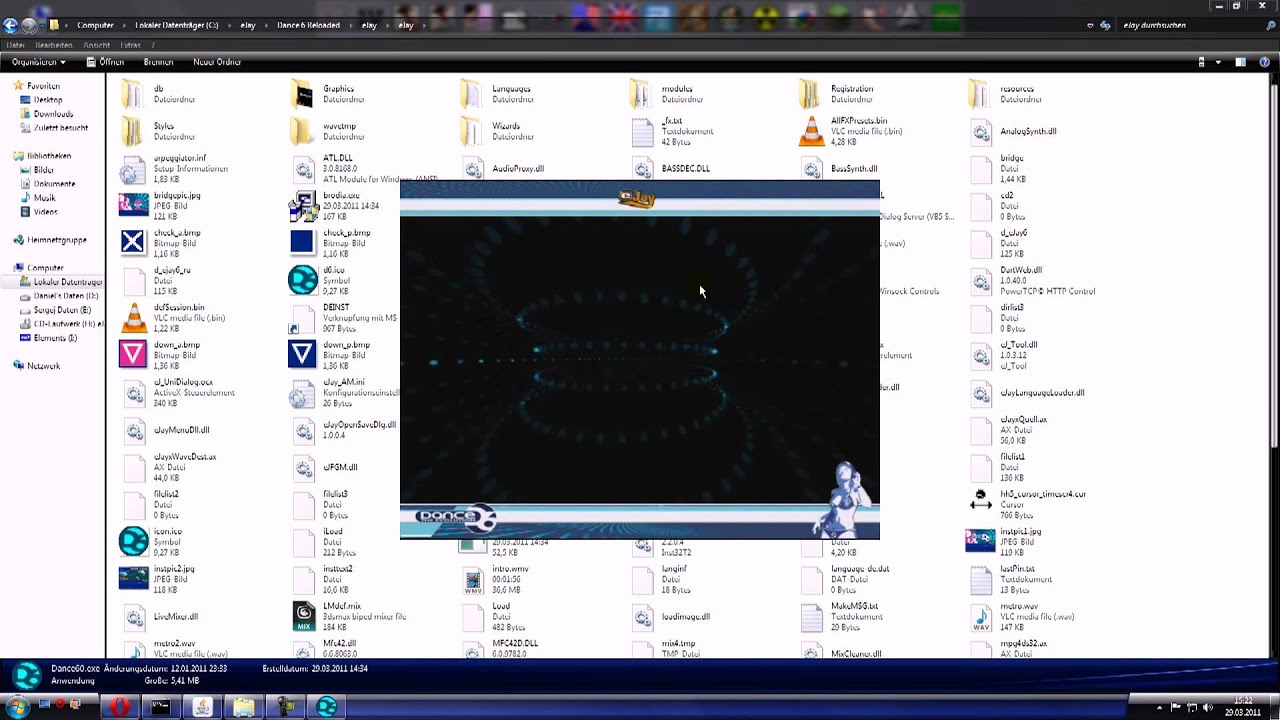Open the Musik library
Viewport: 1280px width, 720px height.
click(44, 198)
